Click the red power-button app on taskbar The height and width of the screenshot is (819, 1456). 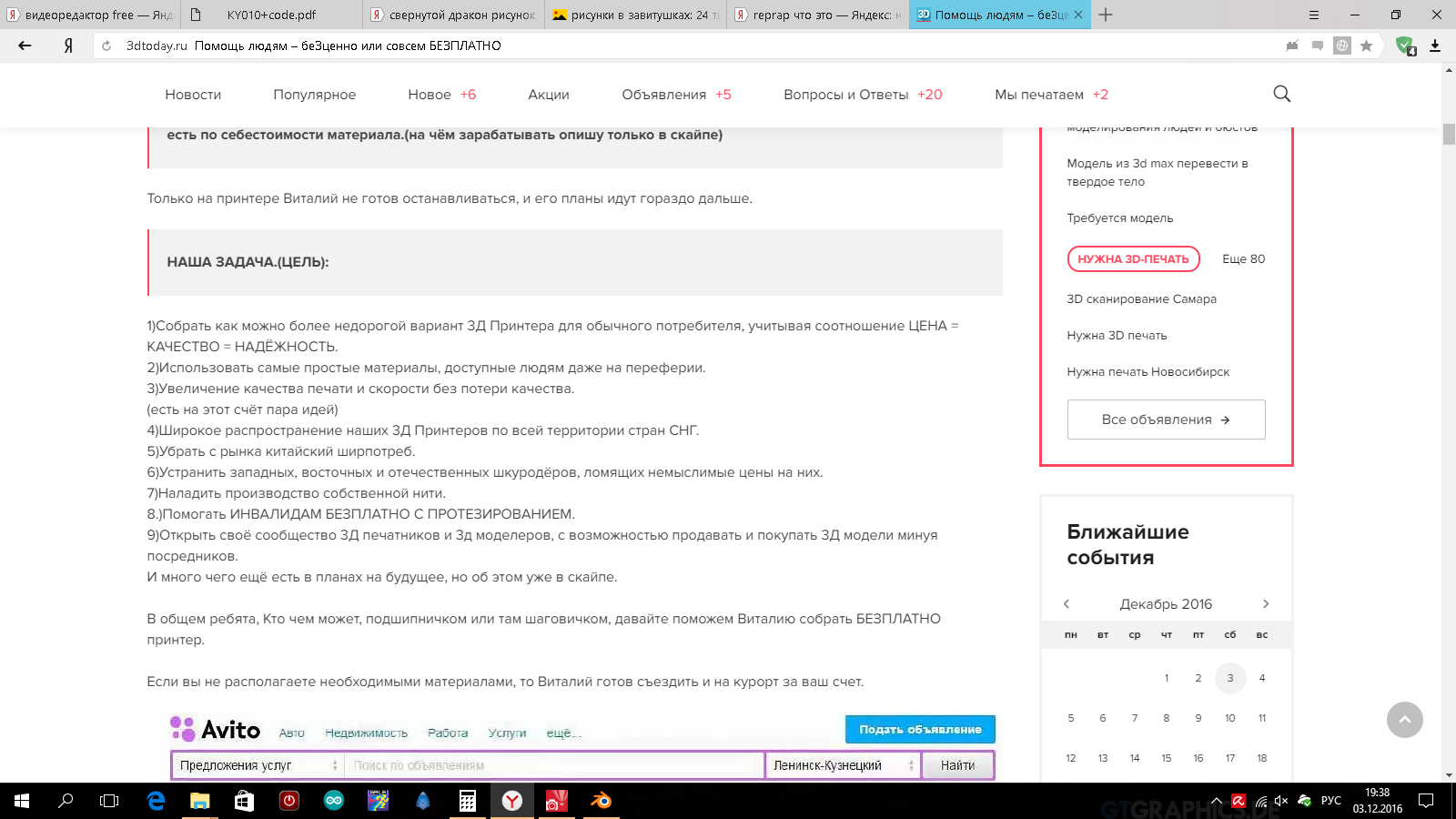pos(289,801)
